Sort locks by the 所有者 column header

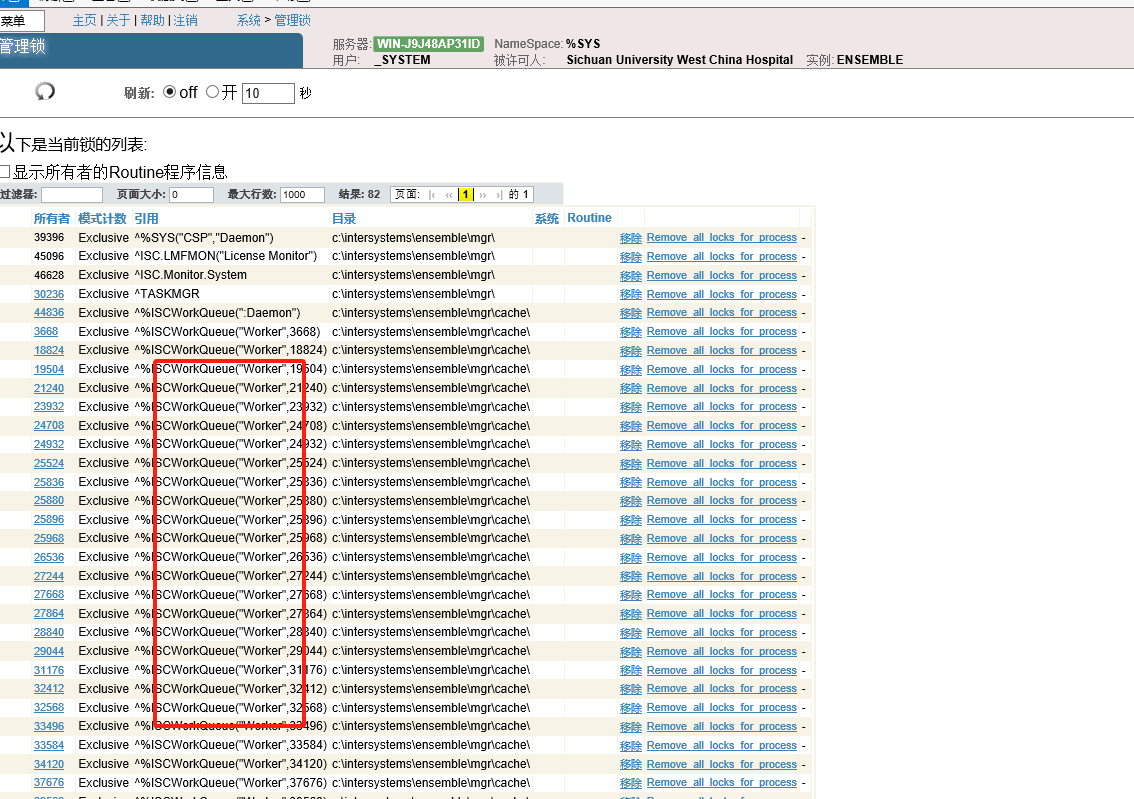[x=51, y=218]
